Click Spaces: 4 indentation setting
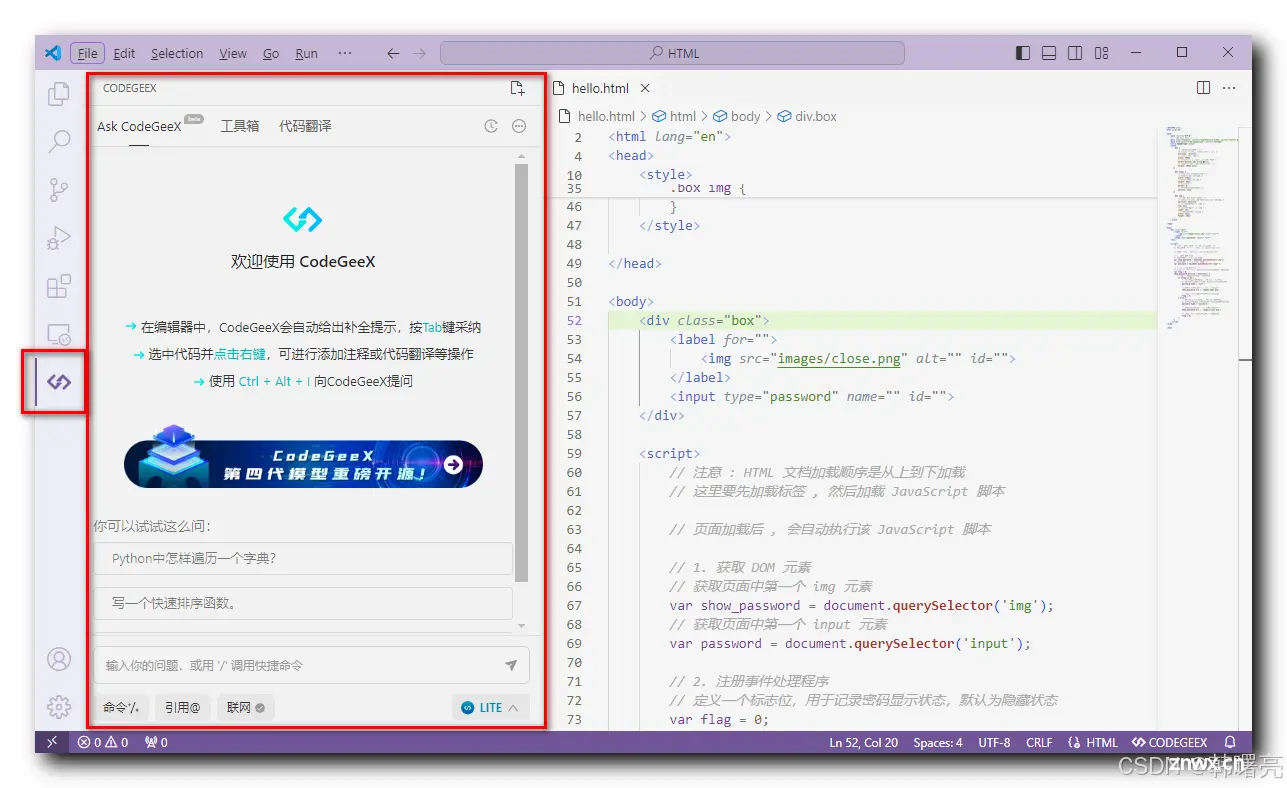 point(938,742)
